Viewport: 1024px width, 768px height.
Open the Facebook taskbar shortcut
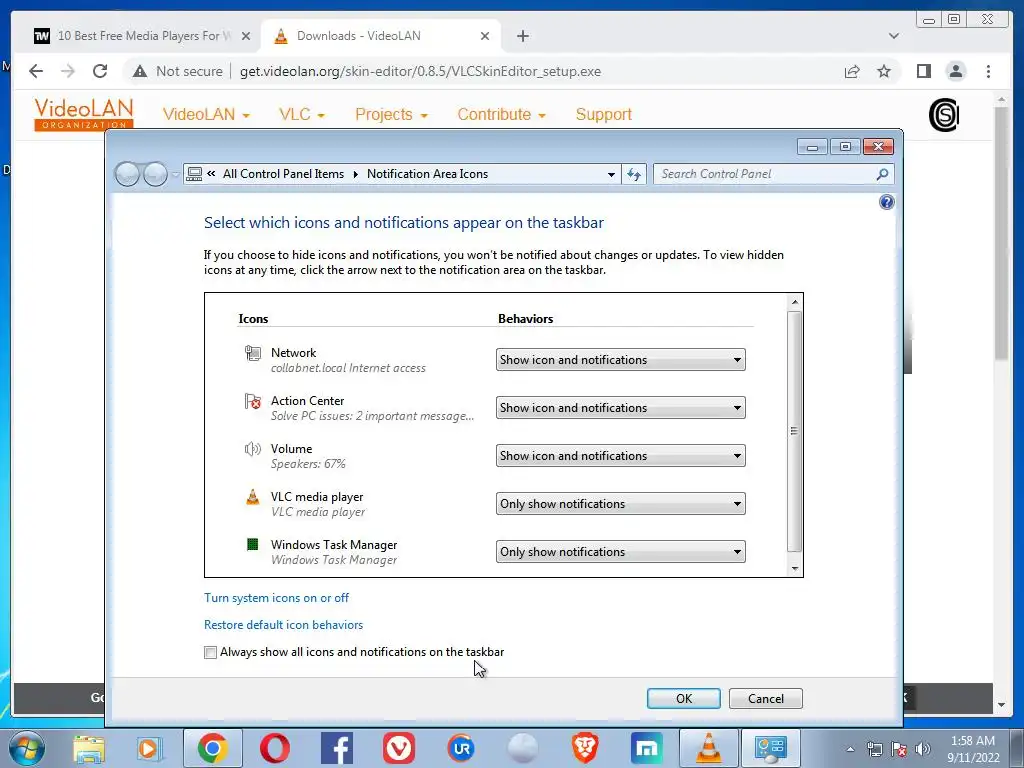click(x=337, y=748)
